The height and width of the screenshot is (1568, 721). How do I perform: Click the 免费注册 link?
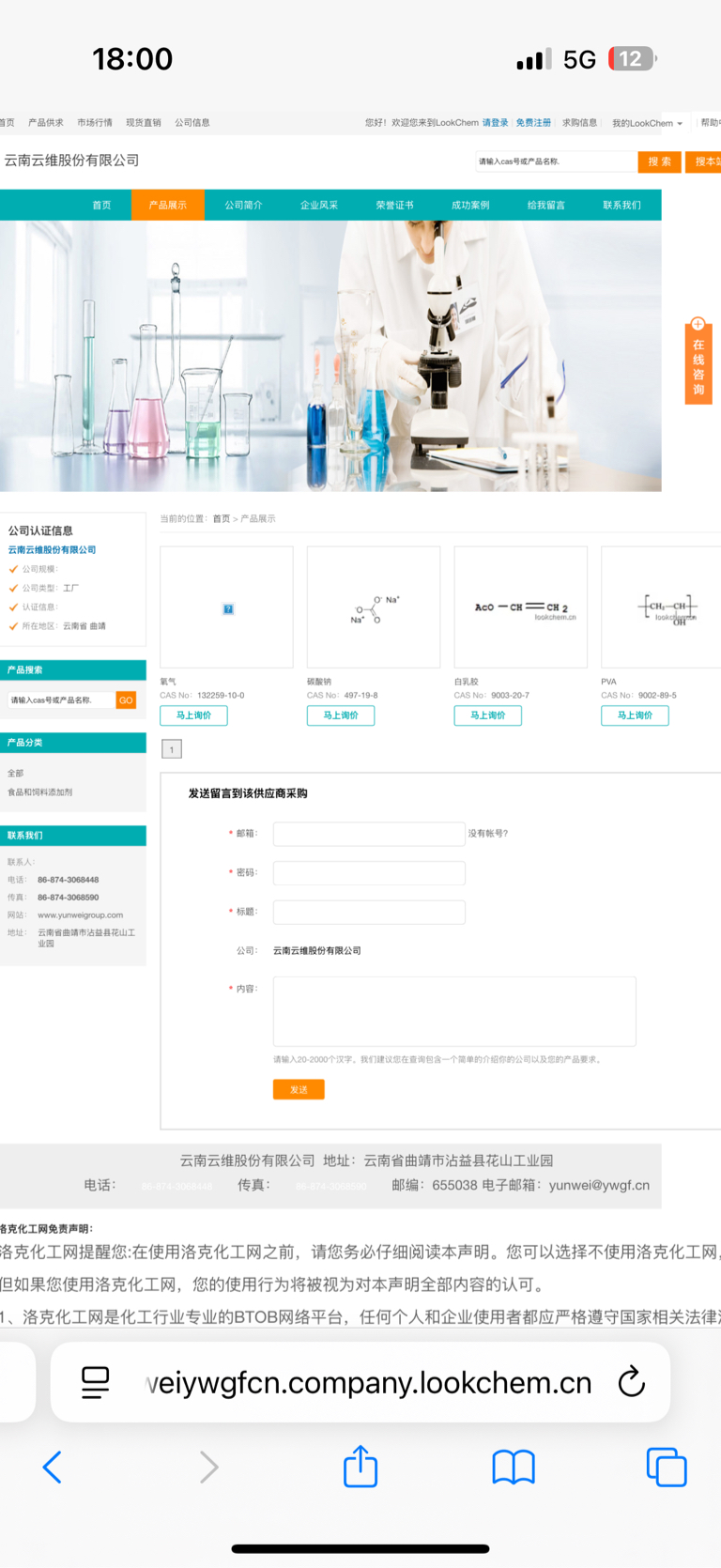pyautogui.click(x=533, y=123)
